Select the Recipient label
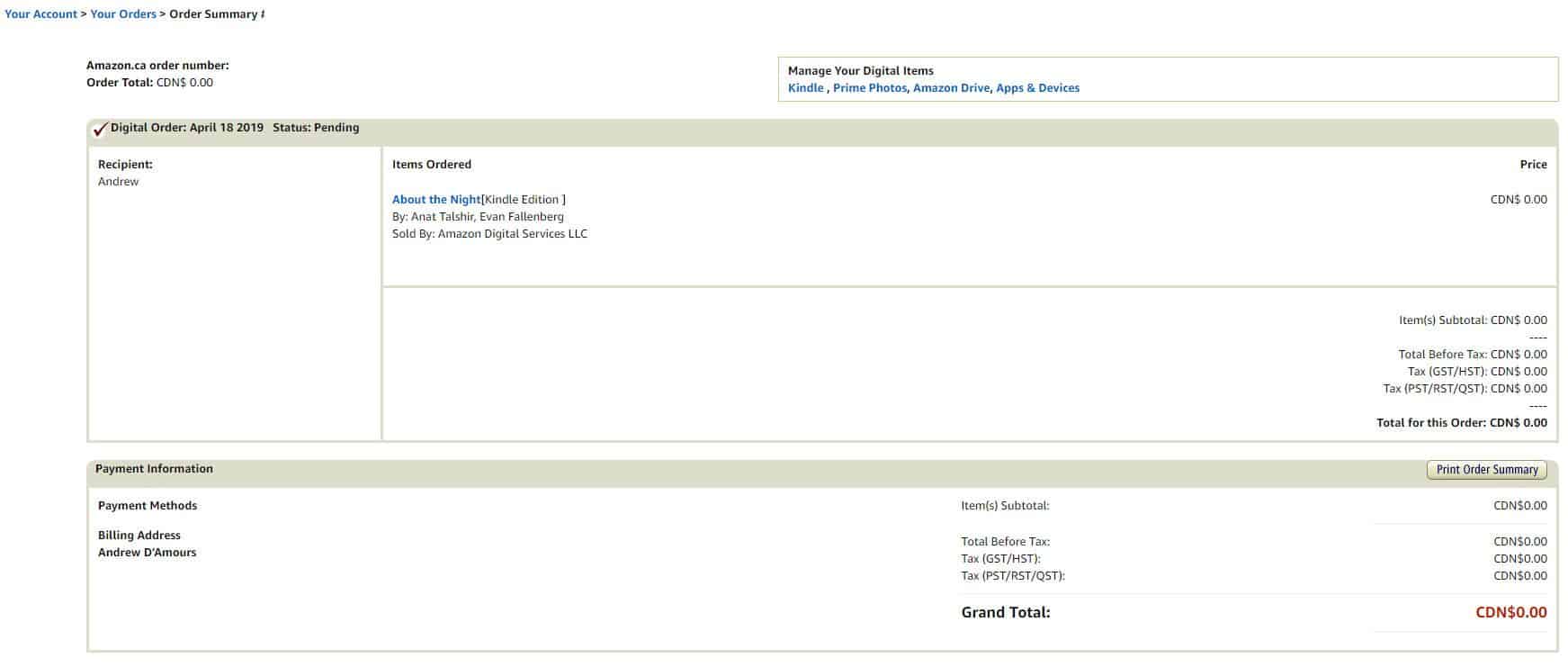 coord(125,165)
